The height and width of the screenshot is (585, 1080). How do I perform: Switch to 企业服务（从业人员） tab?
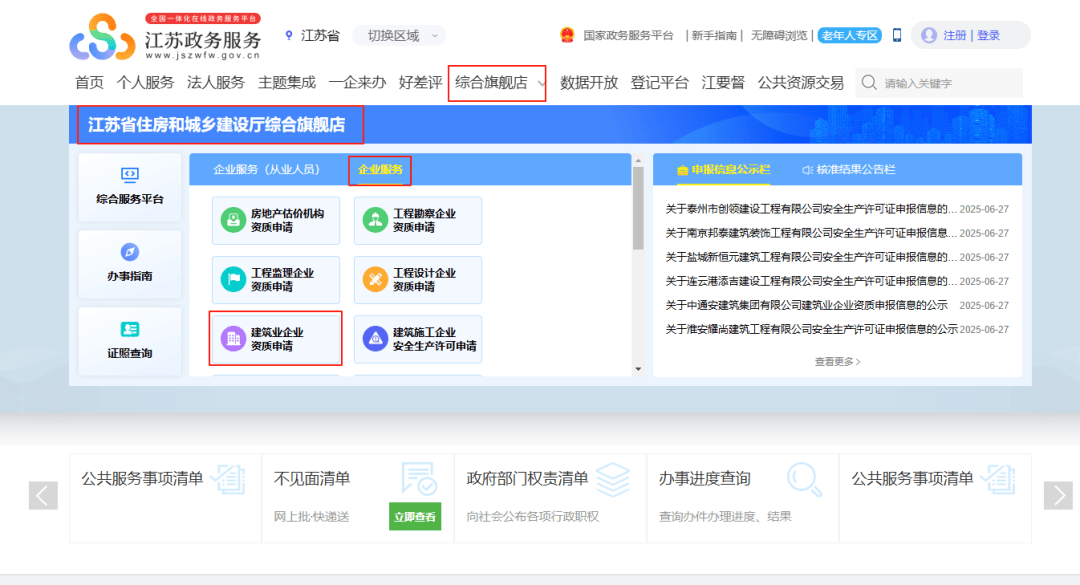[x=267, y=170]
